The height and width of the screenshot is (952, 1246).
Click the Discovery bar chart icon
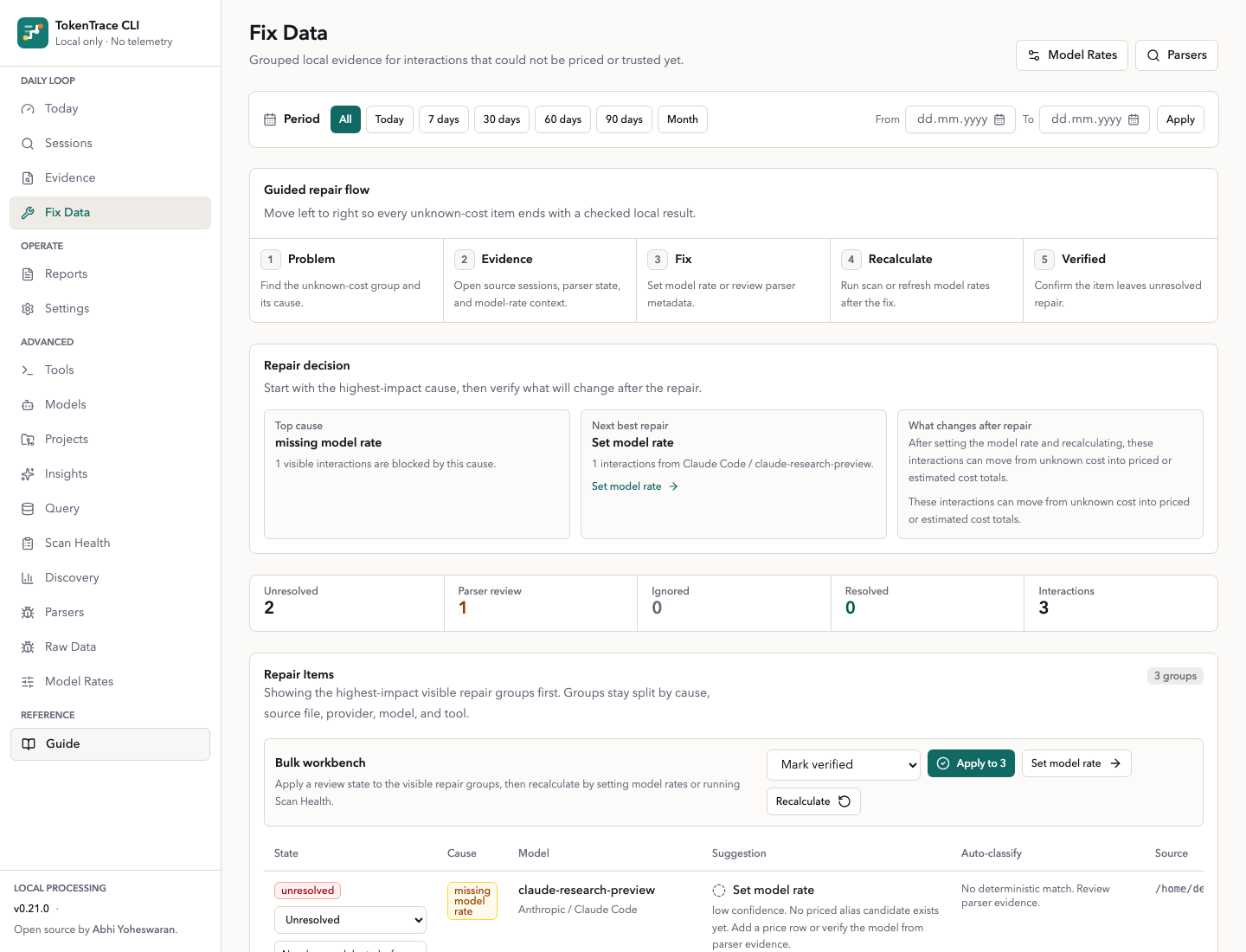click(28, 578)
